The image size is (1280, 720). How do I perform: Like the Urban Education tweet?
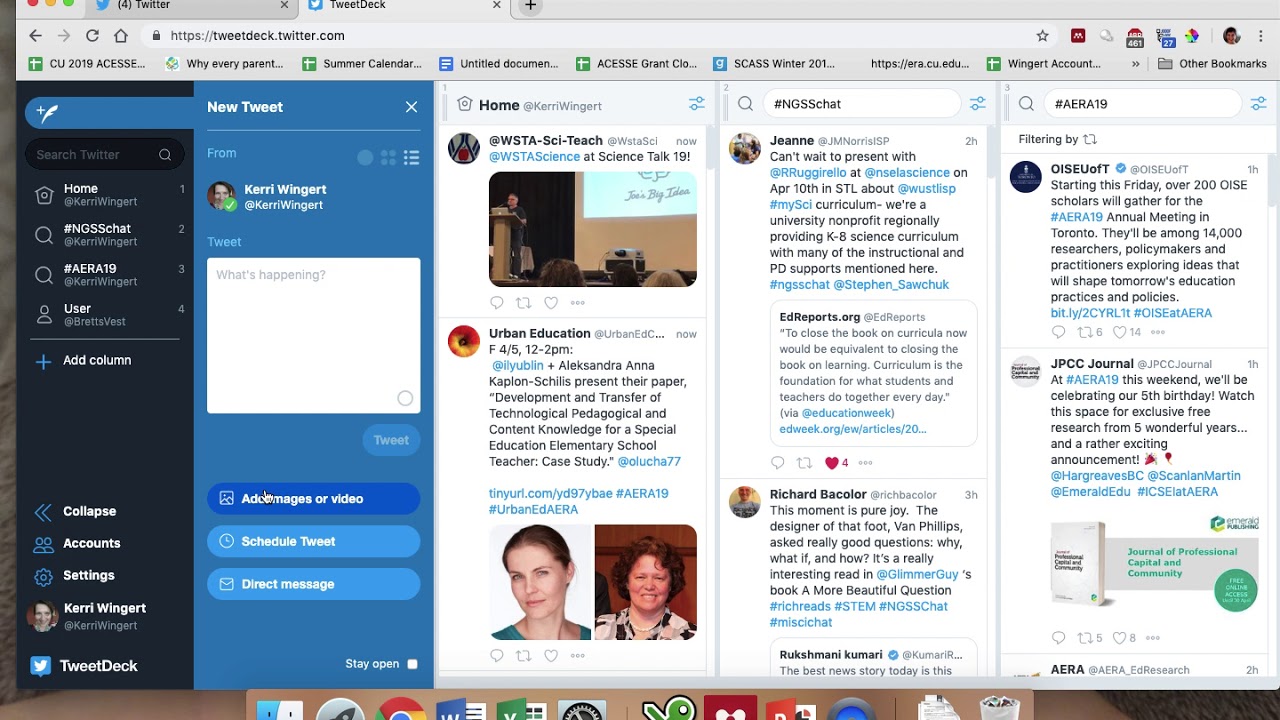(551, 656)
